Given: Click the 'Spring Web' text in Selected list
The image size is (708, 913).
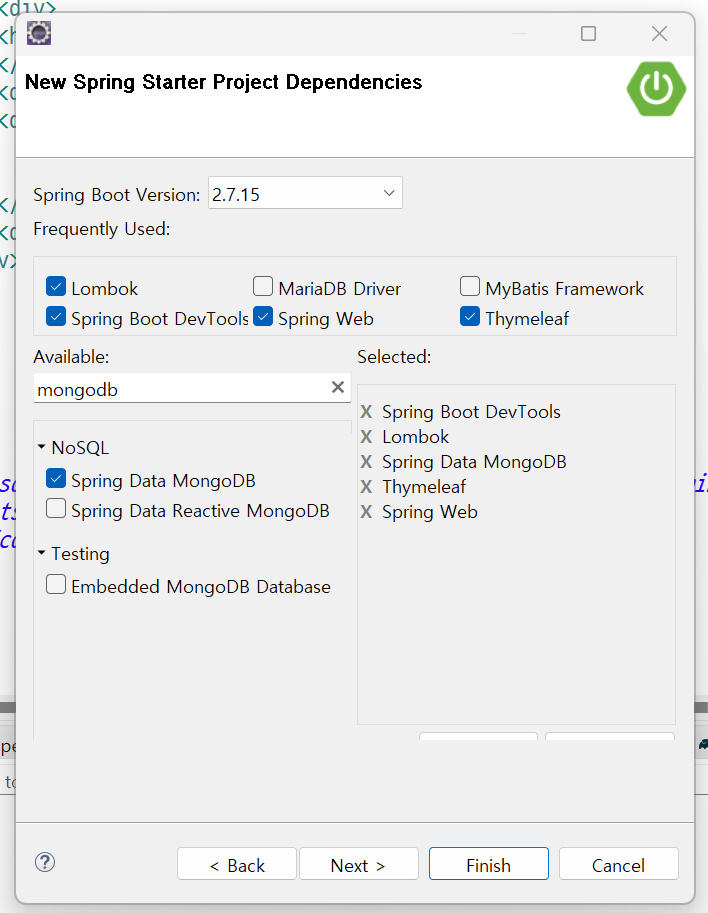Looking at the screenshot, I should [x=430, y=512].
